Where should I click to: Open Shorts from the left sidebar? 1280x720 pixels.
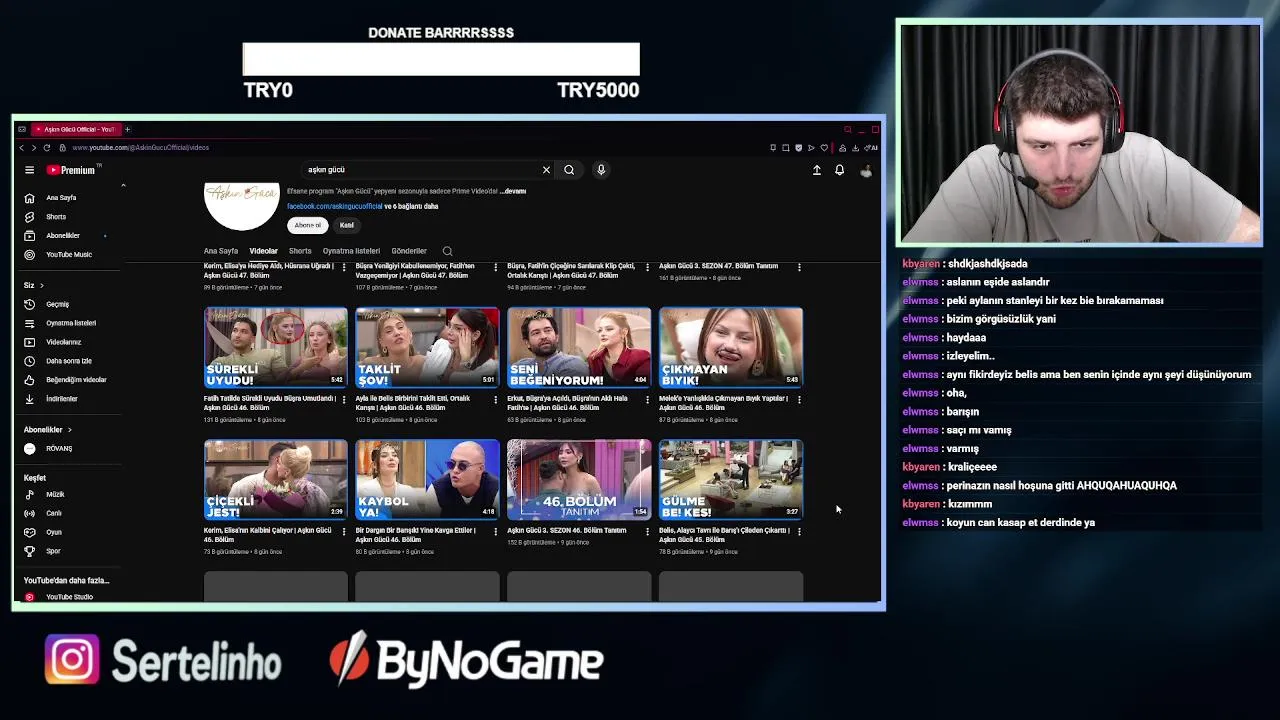click(56, 217)
